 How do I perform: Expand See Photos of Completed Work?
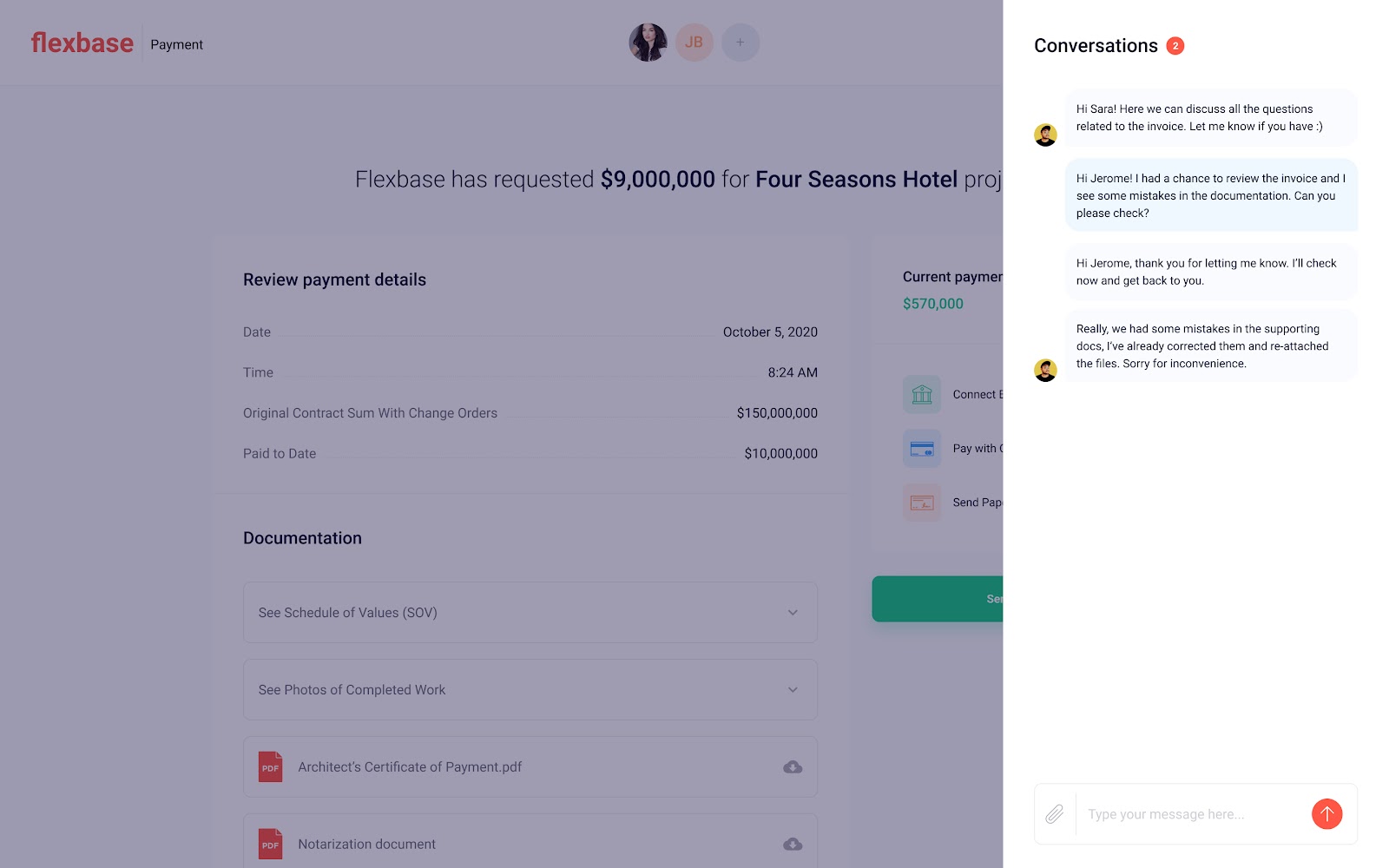click(530, 690)
